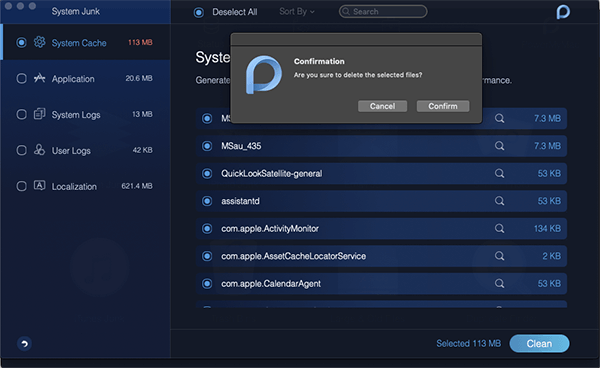The width and height of the screenshot is (600, 368).
Task: Deselect the System Cache category radio
Action: pyautogui.click(x=21, y=42)
